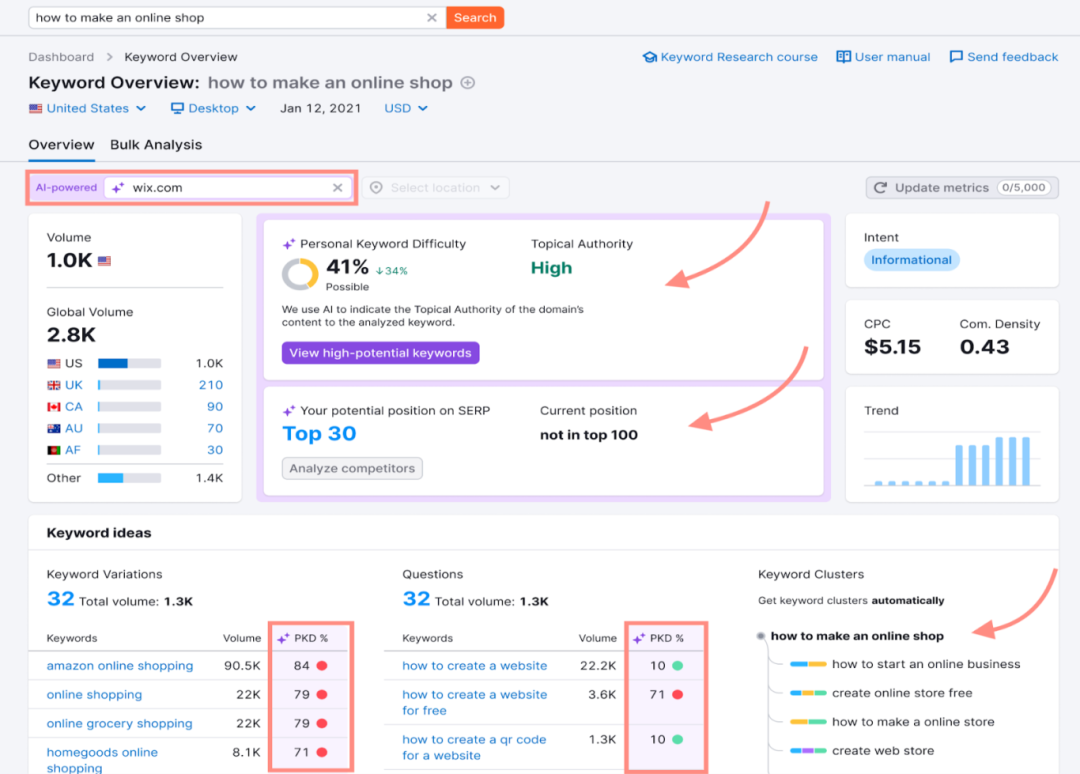The width and height of the screenshot is (1080, 774).
Task: Clear the wix.com domain field
Action: [x=338, y=188]
